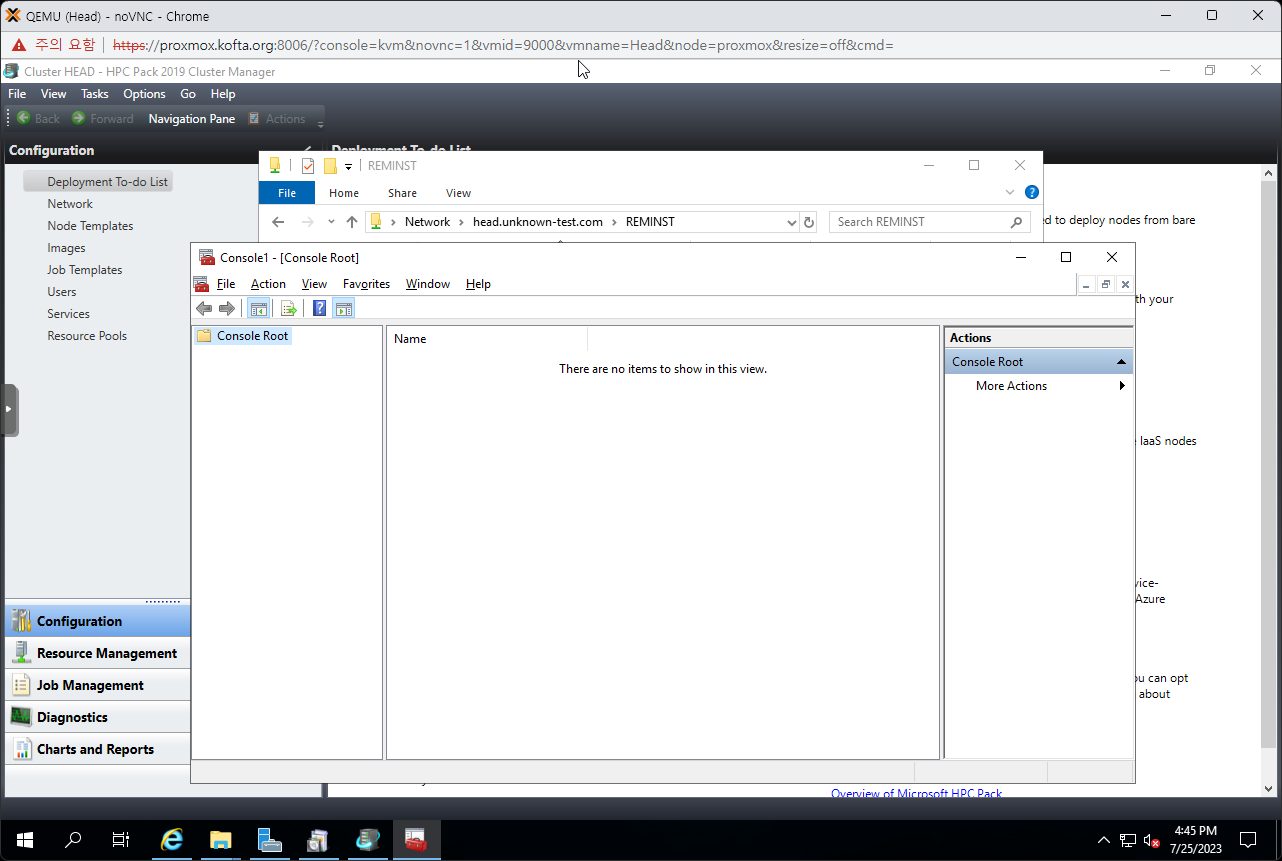Click the Export List toolbar icon
The image size is (1282, 861).
[x=288, y=309]
